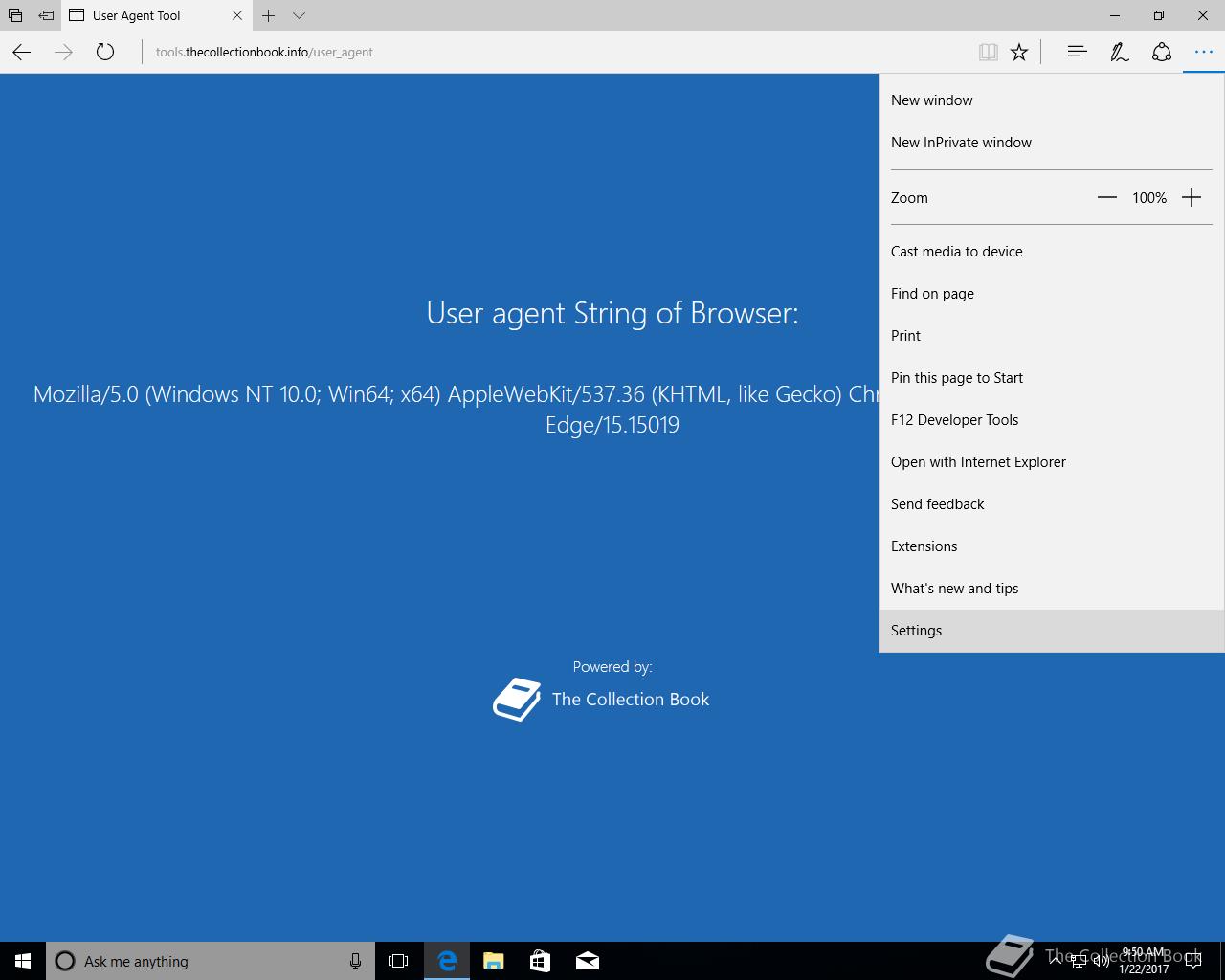Image resolution: width=1225 pixels, height=980 pixels.
Task: Decrease zoom with the minus button
Action: (1107, 197)
